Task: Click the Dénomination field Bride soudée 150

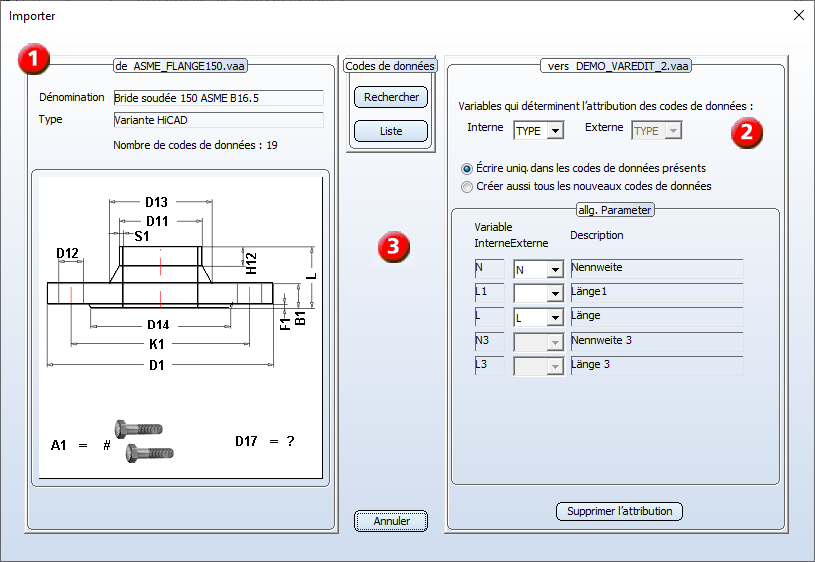Action: [218, 98]
